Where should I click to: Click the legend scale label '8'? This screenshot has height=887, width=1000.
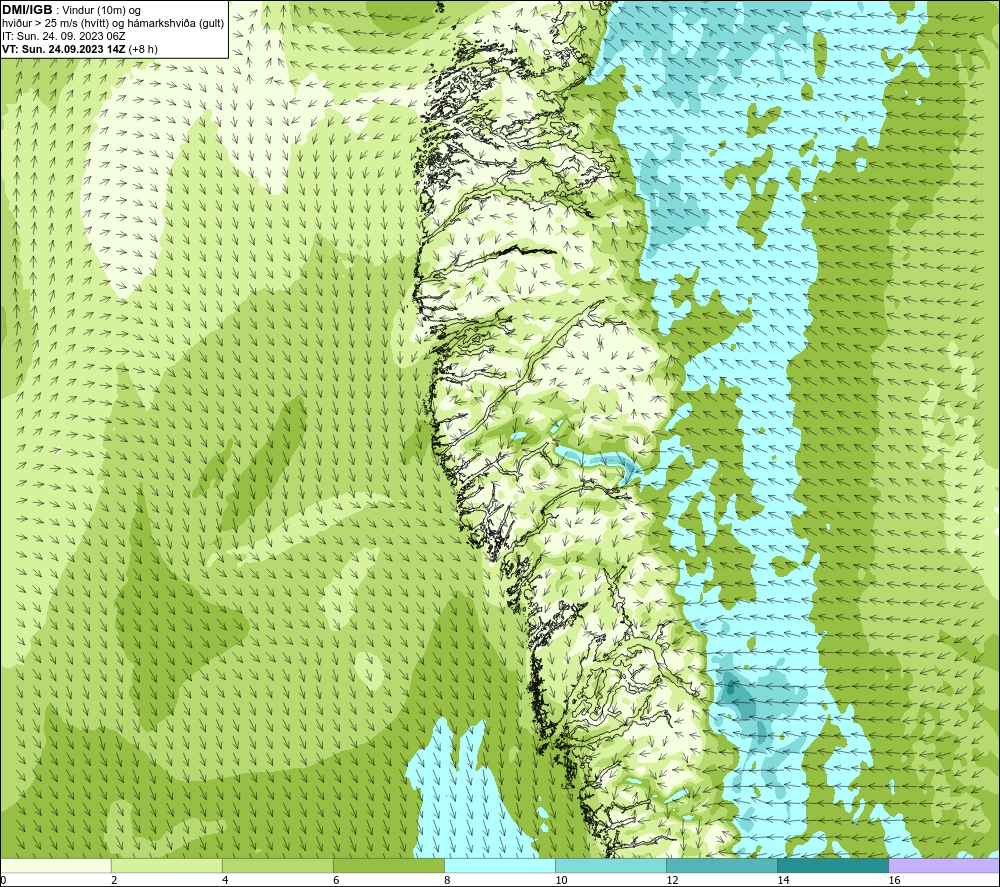[447, 880]
